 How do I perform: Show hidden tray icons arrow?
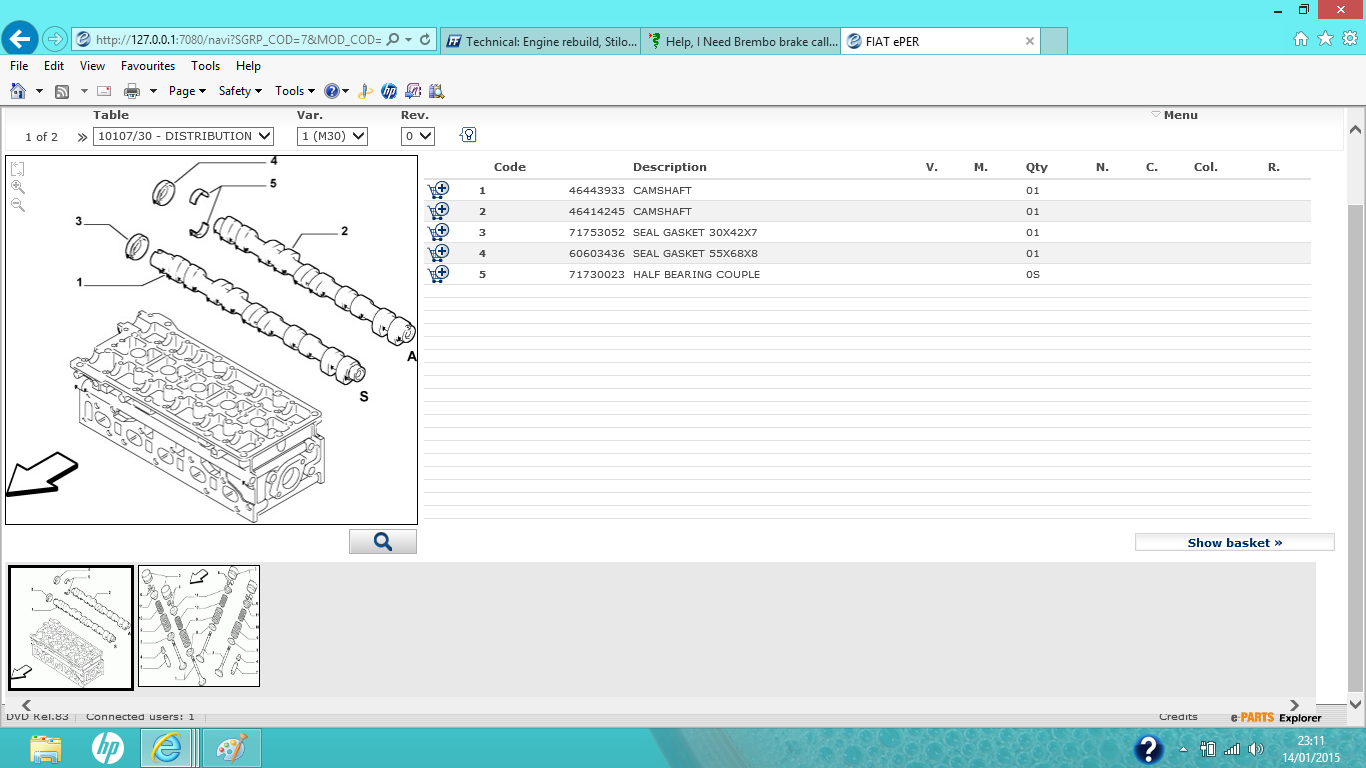(x=1184, y=749)
